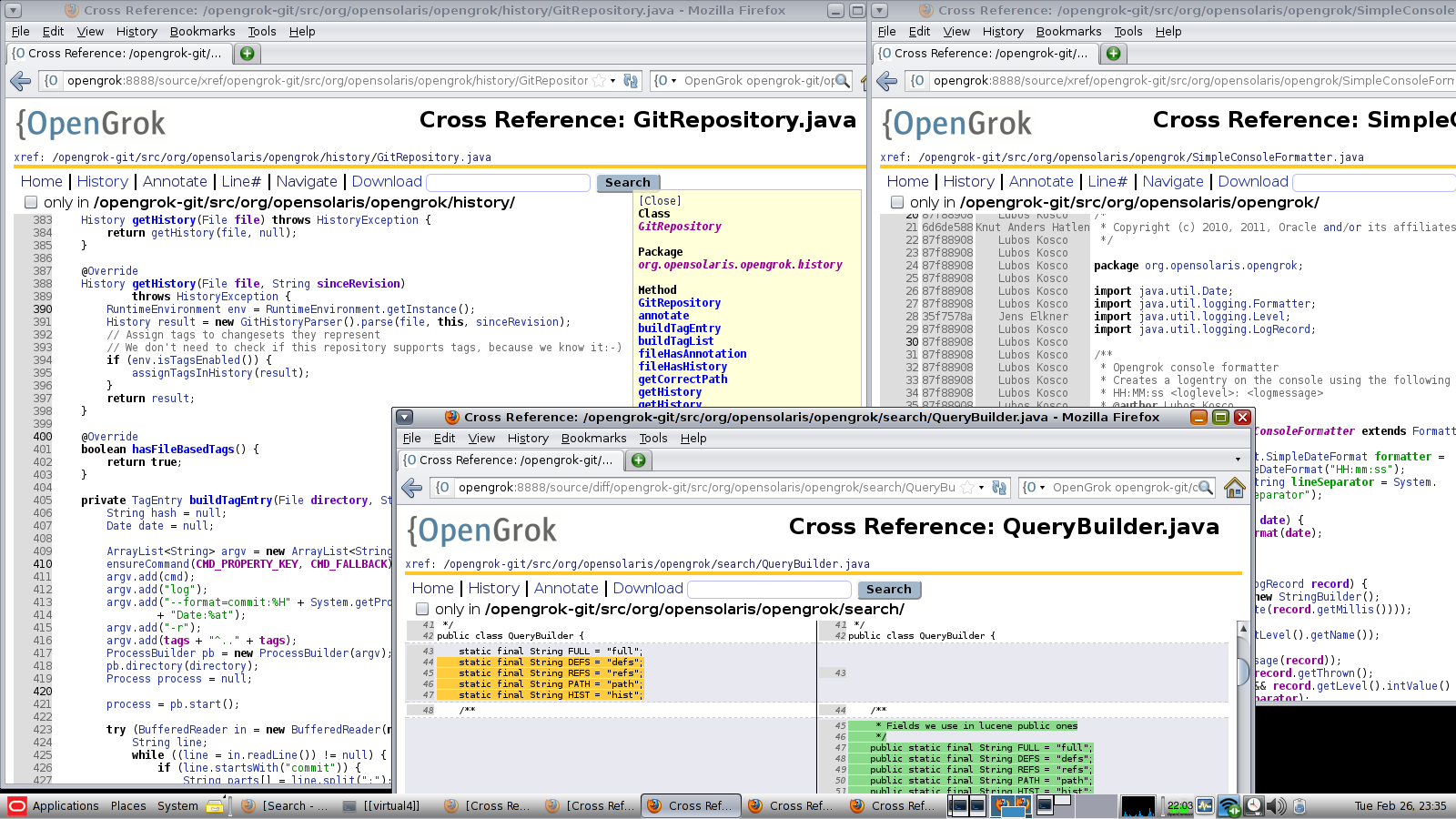The image size is (1456, 819).
Task: Bookmark star in QueryBuilder URL bar
Action: 967,488
